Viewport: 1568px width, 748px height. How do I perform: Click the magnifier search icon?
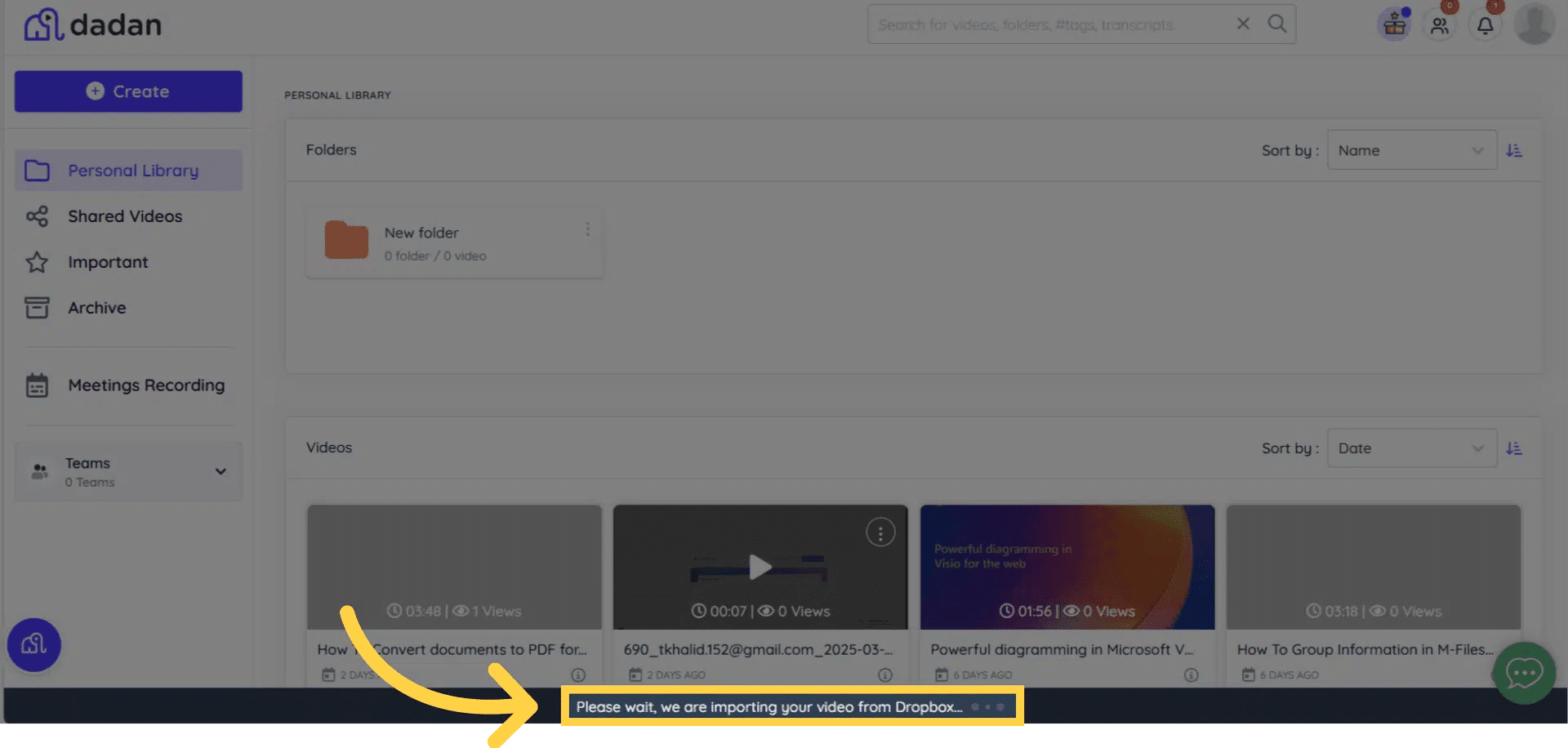[1277, 24]
